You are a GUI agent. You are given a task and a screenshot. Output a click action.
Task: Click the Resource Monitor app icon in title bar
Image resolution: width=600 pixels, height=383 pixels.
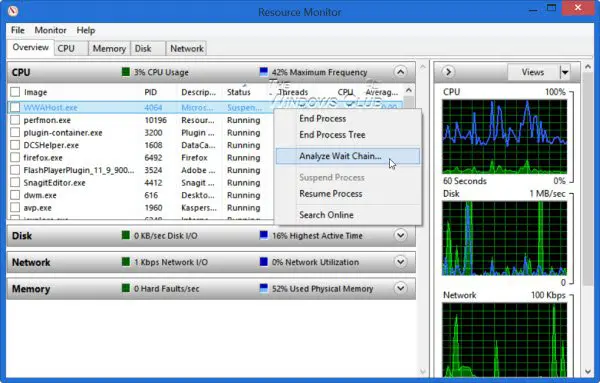(13, 11)
